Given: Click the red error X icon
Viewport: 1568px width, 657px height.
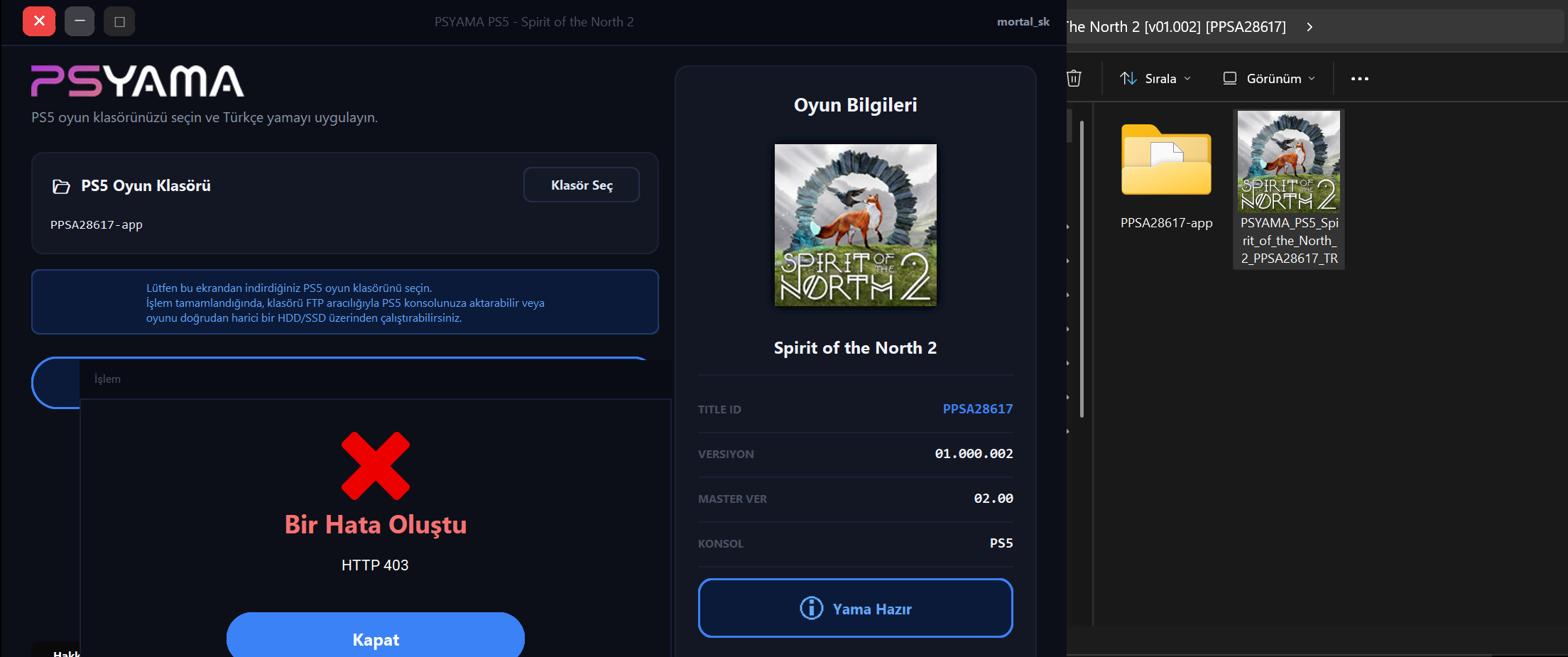Looking at the screenshot, I should (376, 466).
